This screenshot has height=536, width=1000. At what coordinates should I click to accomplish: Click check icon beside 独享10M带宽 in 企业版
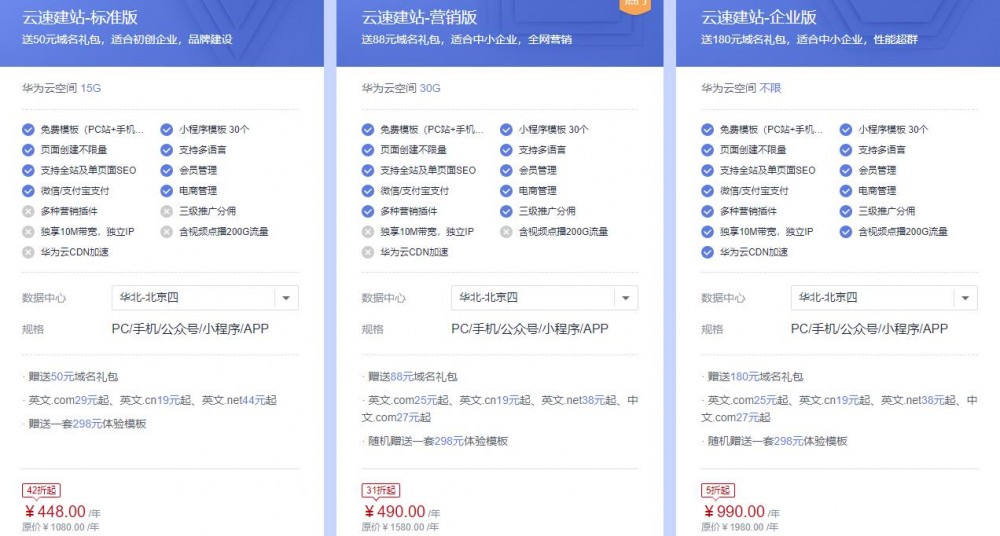(708, 231)
